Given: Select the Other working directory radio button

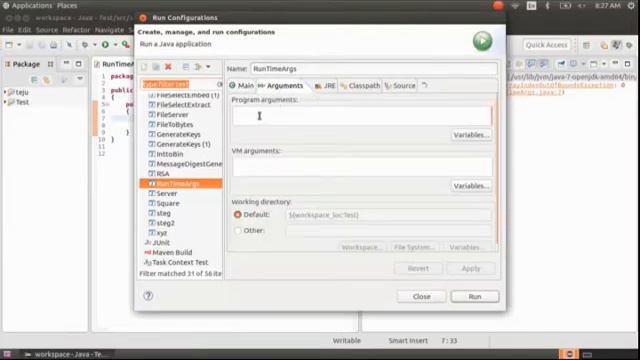Looking at the screenshot, I should pos(238,231).
